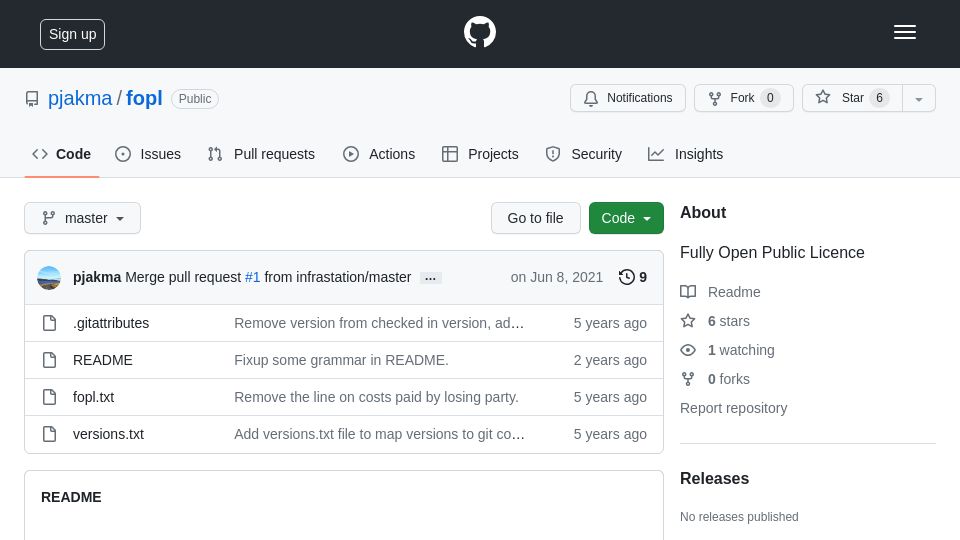Click the bell icon in Notifications
Screen dimensions: 960x540
click(591, 99)
